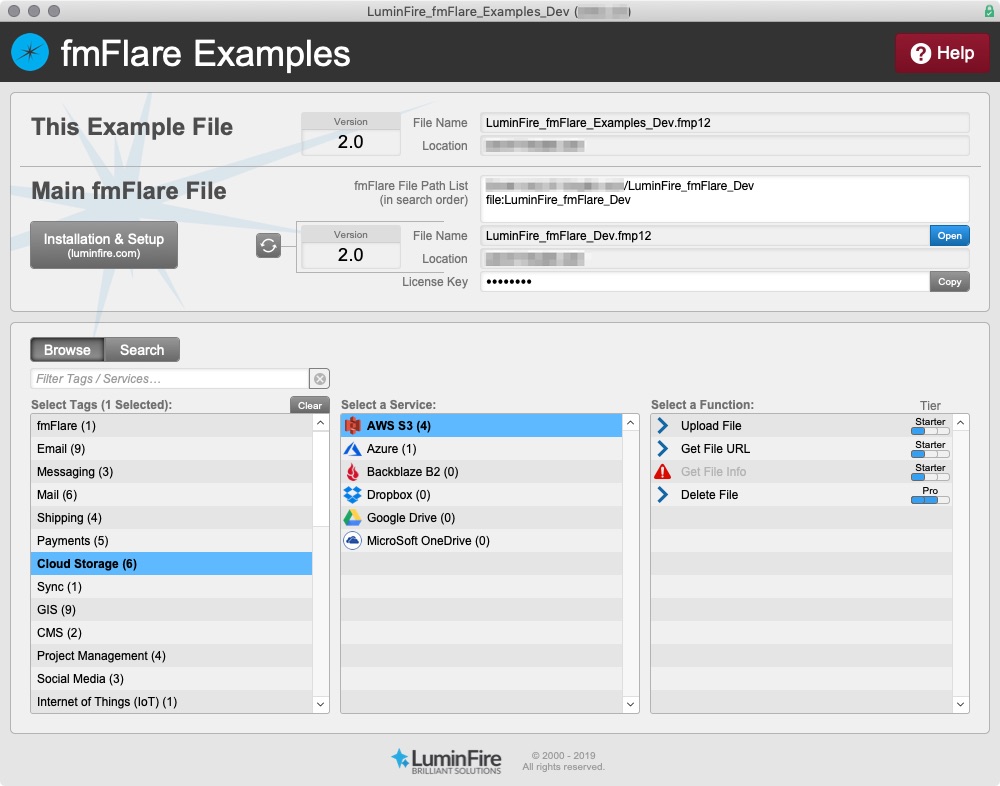Select the Project Management (4) tag
Image resolution: width=1000 pixels, height=786 pixels.
(x=172, y=655)
